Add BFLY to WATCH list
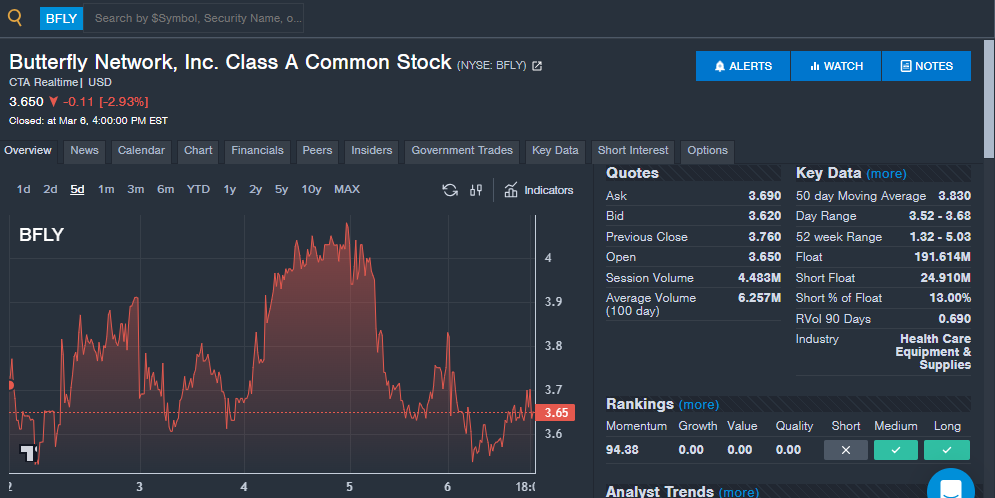Image resolution: width=995 pixels, height=498 pixels. (x=836, y=66)
